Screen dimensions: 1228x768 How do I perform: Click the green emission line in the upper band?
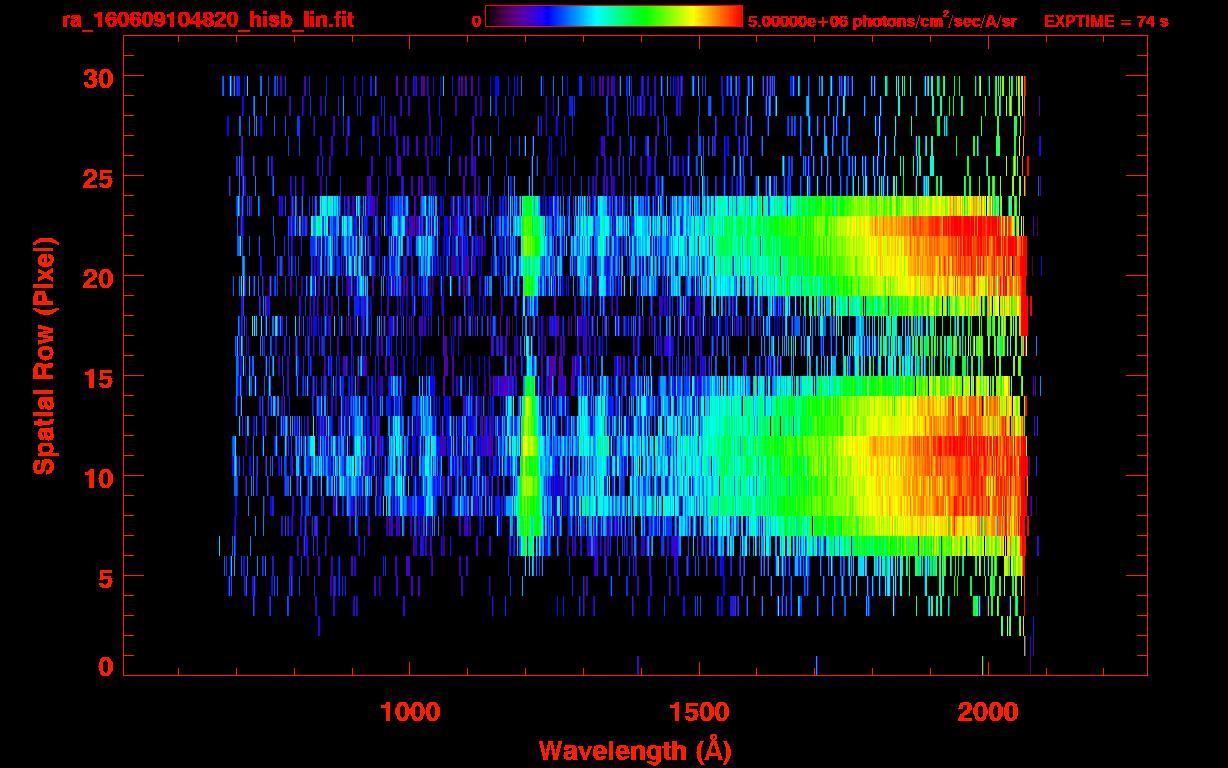[529, 245]
